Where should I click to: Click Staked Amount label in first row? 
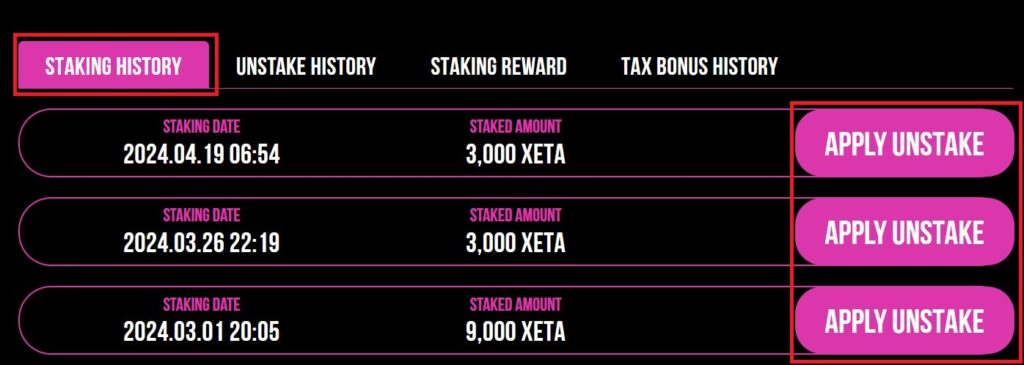[x=515, y=126]
